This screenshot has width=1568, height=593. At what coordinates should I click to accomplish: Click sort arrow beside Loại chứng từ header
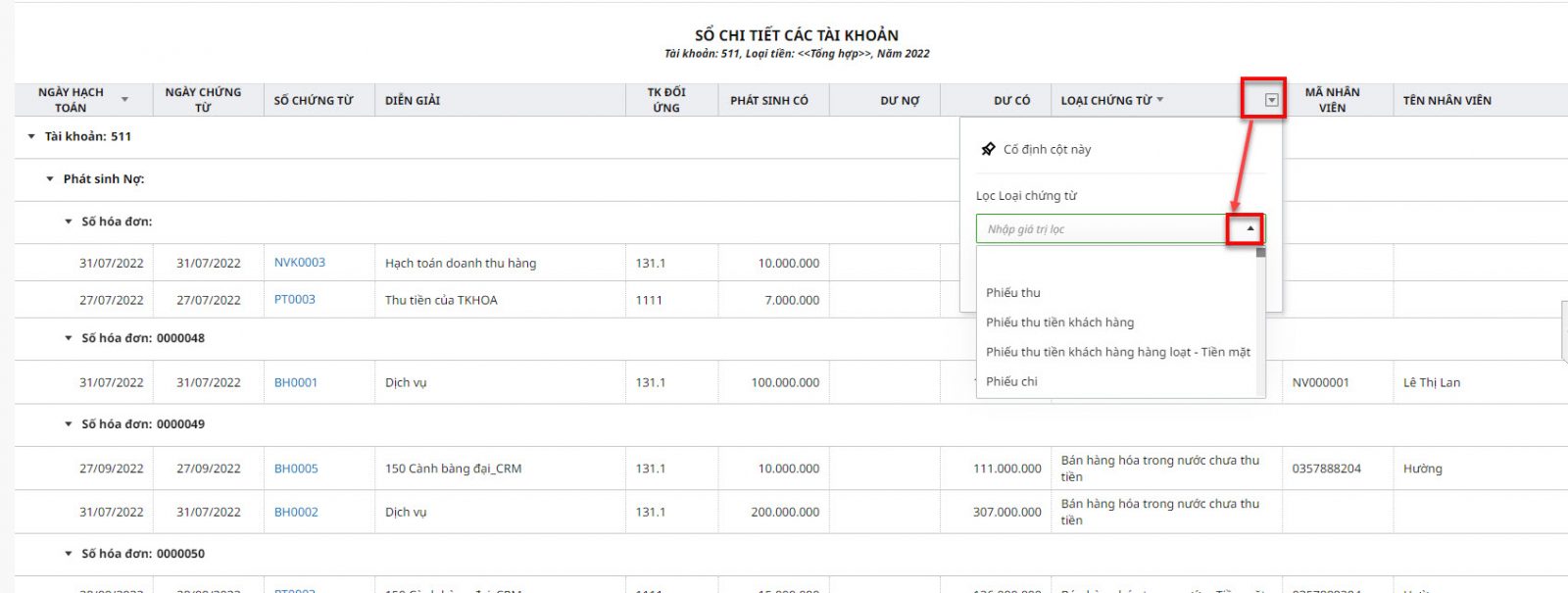coord(1160,100)
